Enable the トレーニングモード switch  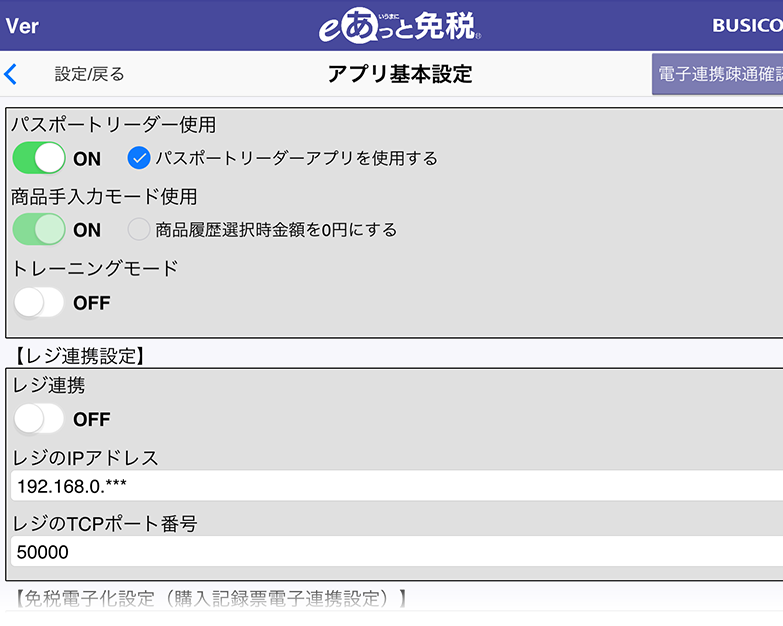coord(39,302)
